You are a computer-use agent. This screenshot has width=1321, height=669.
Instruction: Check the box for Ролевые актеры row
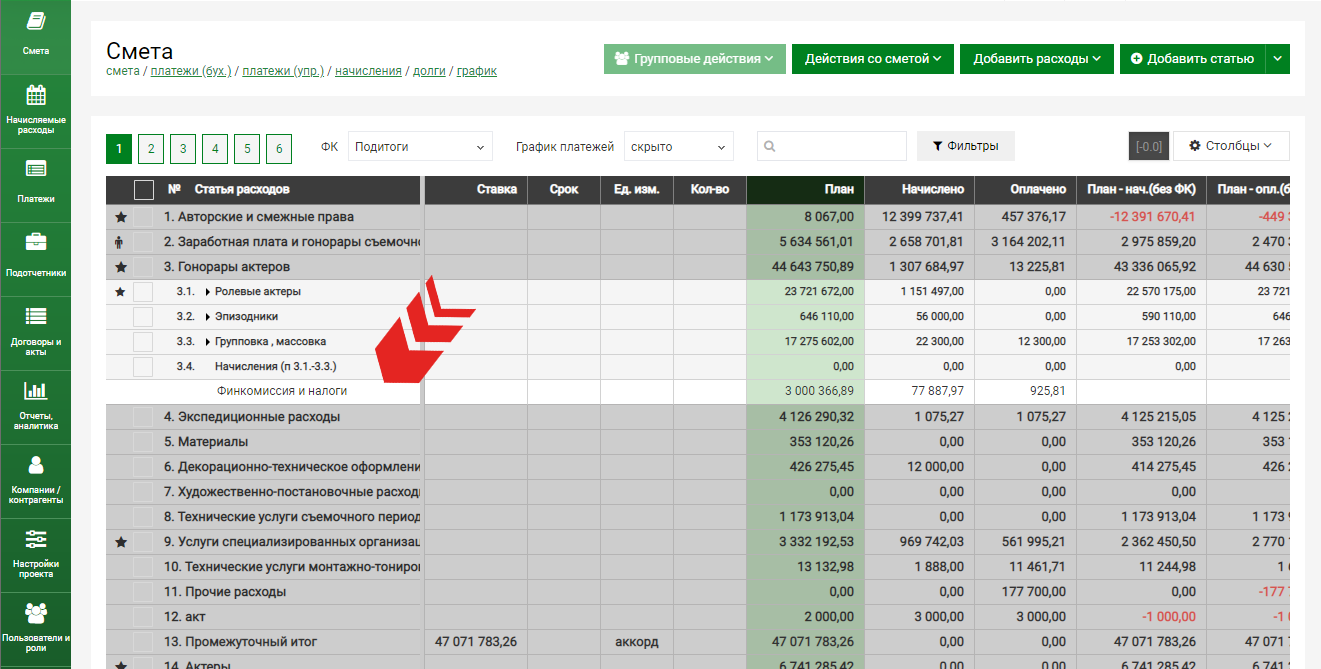tap(143, 292)
